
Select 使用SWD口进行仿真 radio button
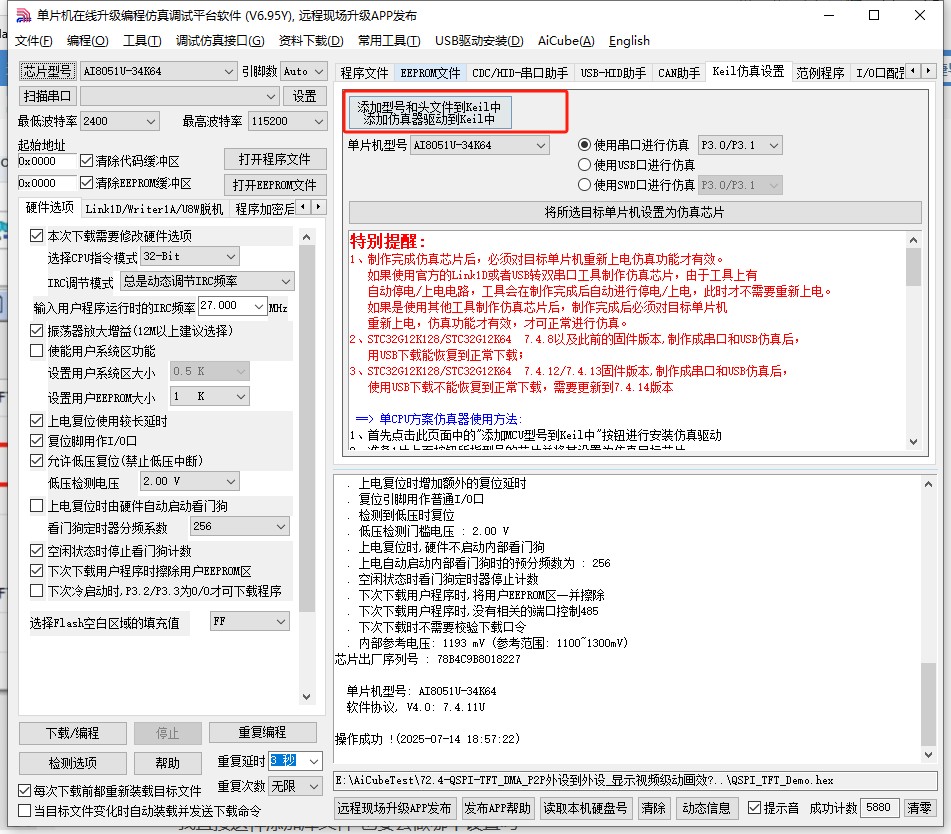click(584, 184)
